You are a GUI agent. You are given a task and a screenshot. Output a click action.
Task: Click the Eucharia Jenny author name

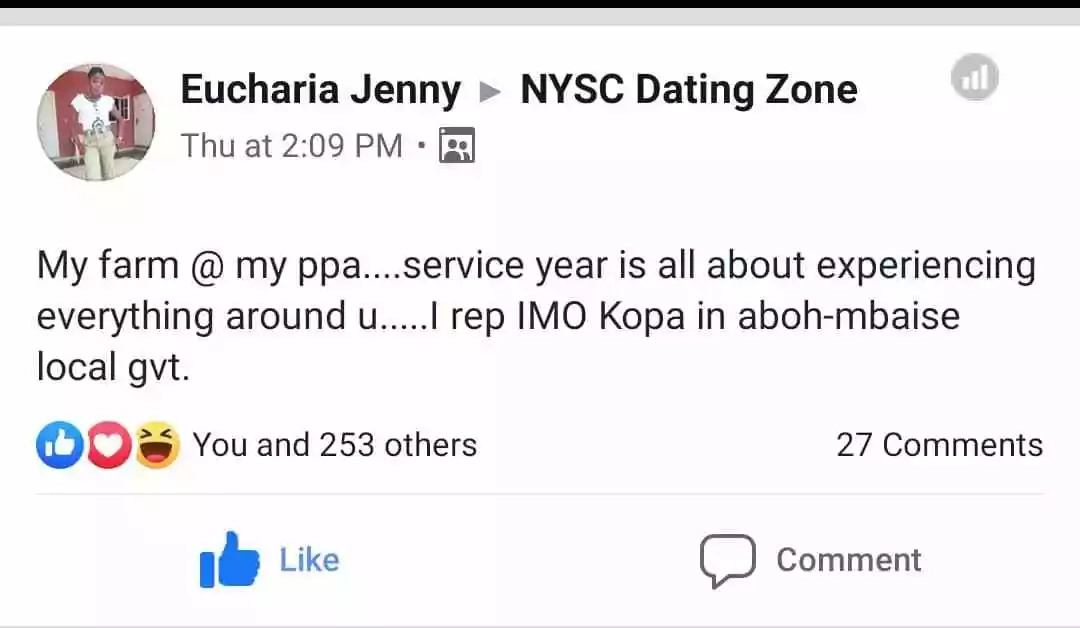click(321, 90)
